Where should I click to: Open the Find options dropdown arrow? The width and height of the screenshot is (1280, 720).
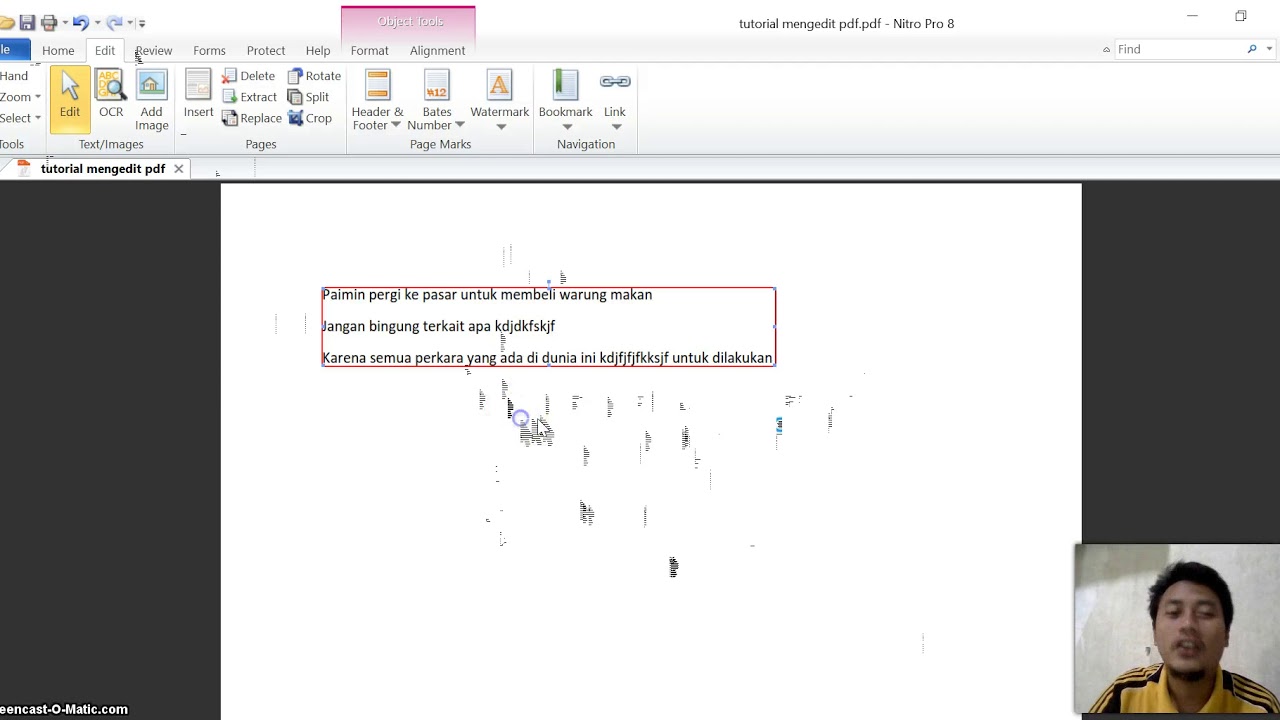[1270, 49]
